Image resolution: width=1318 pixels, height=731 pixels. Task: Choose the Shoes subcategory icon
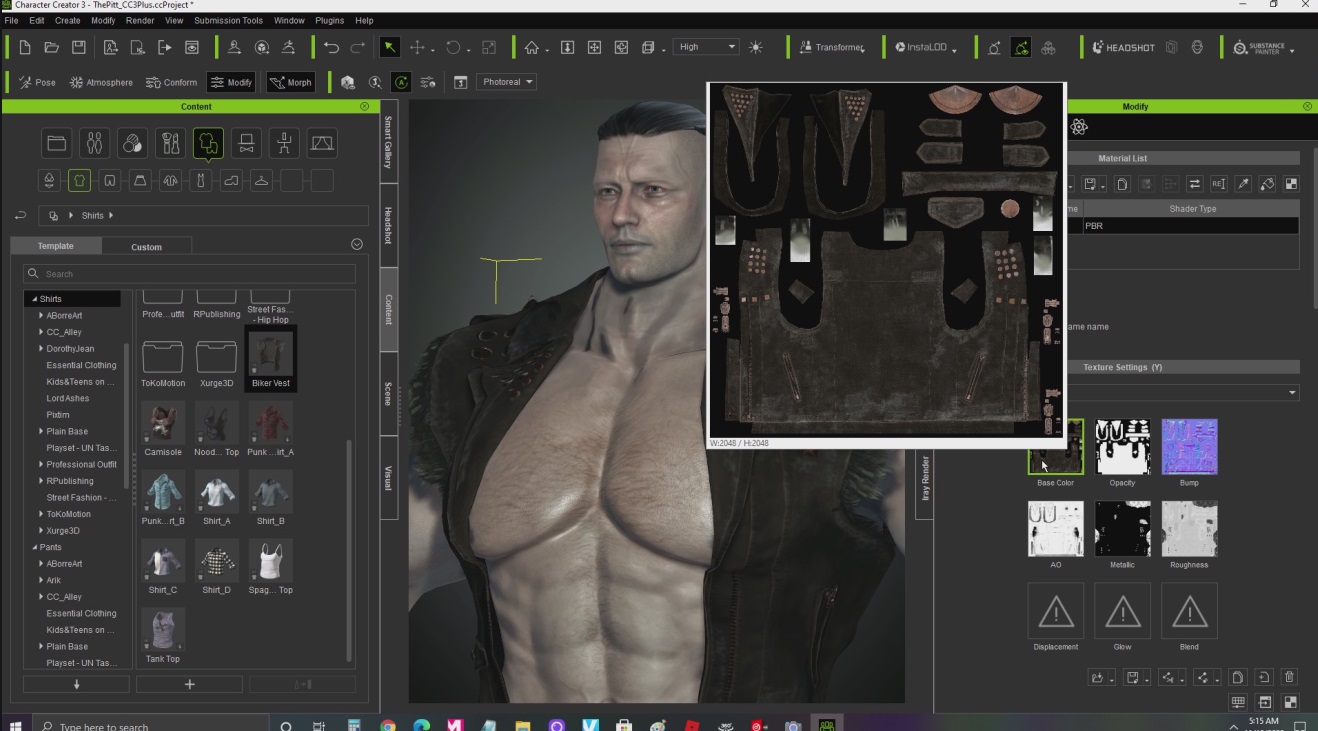pos(231,181)
